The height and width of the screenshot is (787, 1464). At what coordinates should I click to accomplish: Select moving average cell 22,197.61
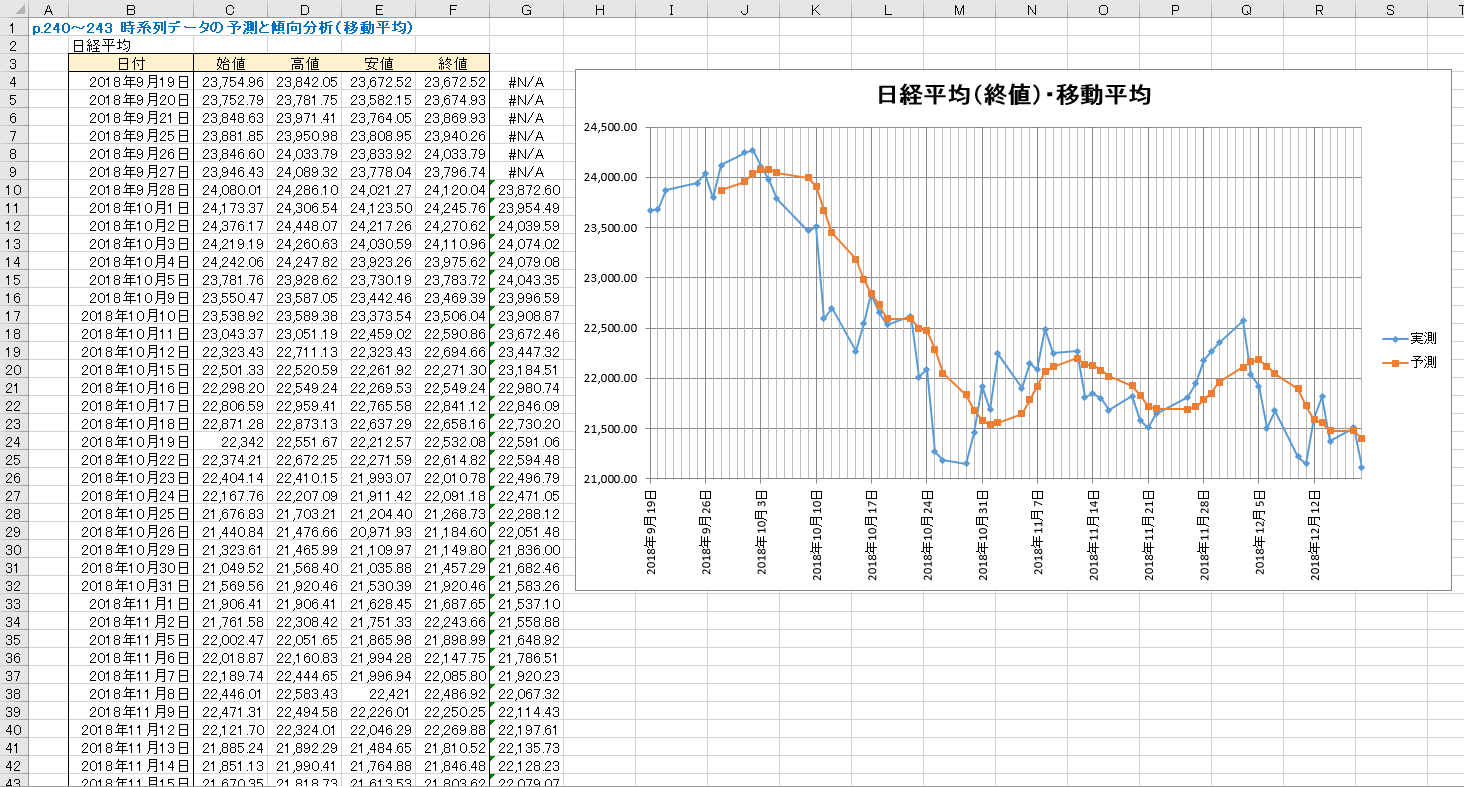coord(526,729)
